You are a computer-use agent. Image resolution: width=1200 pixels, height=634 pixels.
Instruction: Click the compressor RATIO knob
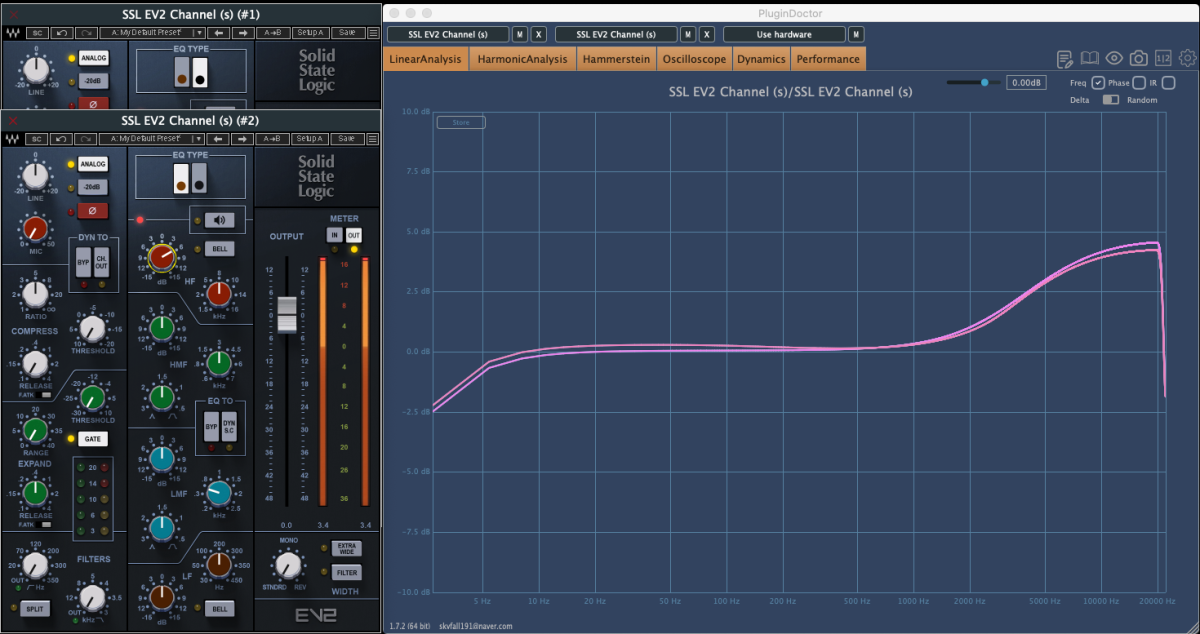pyautogui.click(x=35, y=293)
